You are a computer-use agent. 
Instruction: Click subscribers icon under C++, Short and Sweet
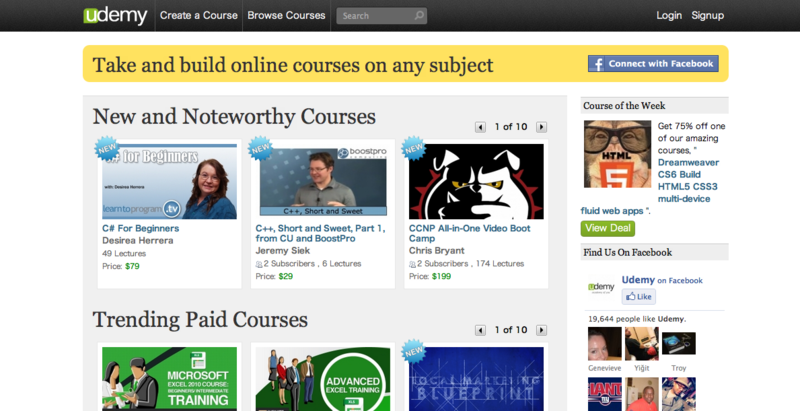tap(259, 264)
